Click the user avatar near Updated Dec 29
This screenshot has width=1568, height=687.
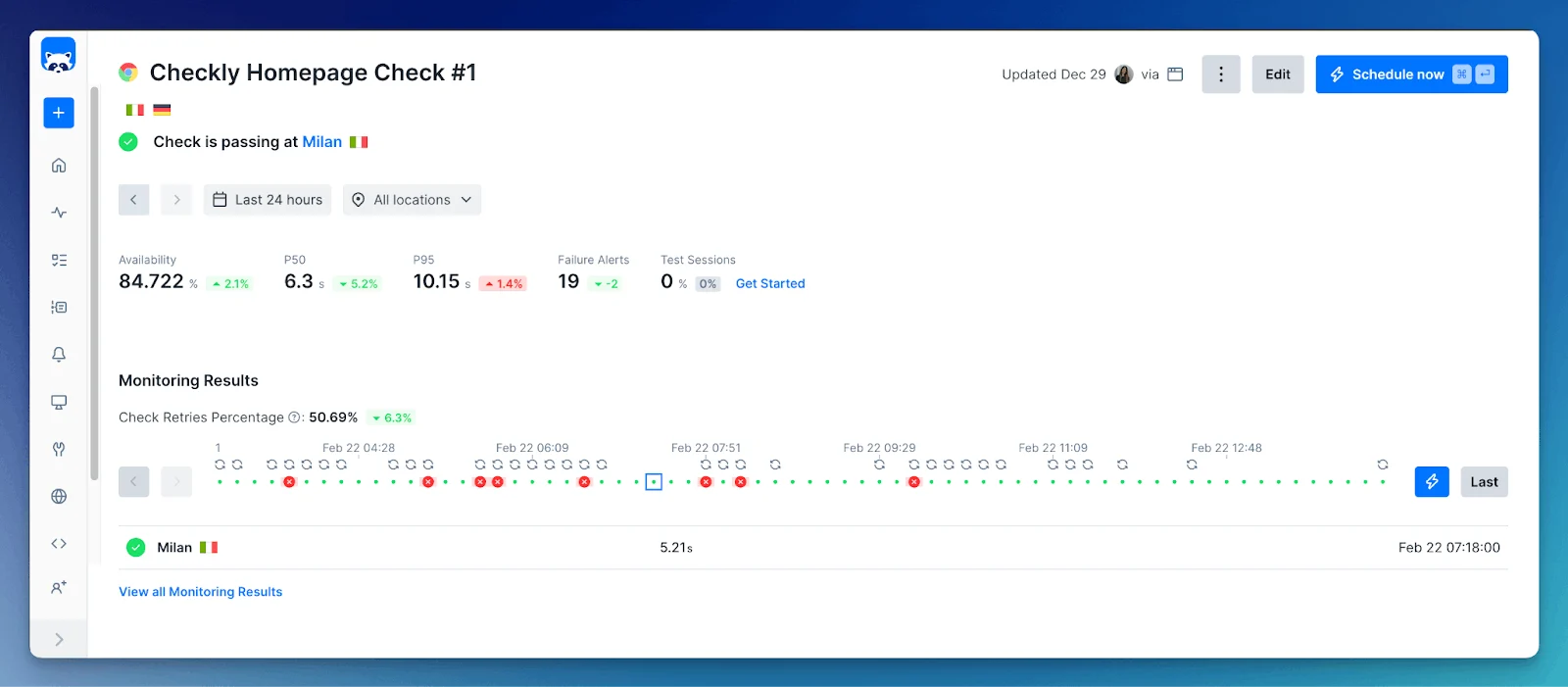(1124, 74)
